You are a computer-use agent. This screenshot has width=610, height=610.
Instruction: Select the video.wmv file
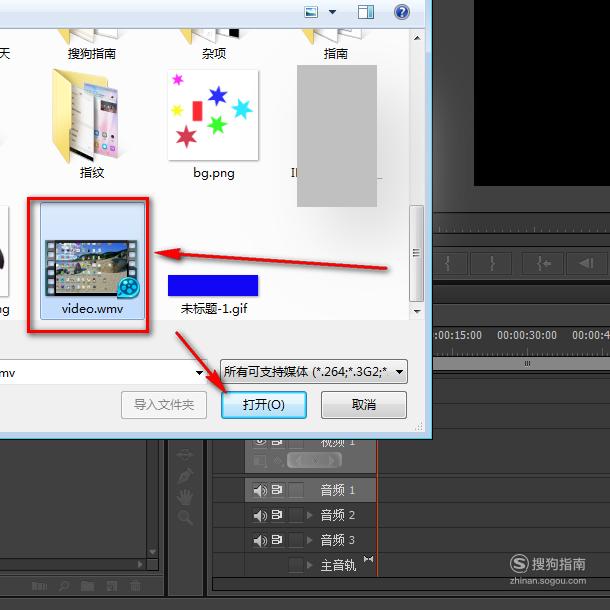[x=92, y=261]
